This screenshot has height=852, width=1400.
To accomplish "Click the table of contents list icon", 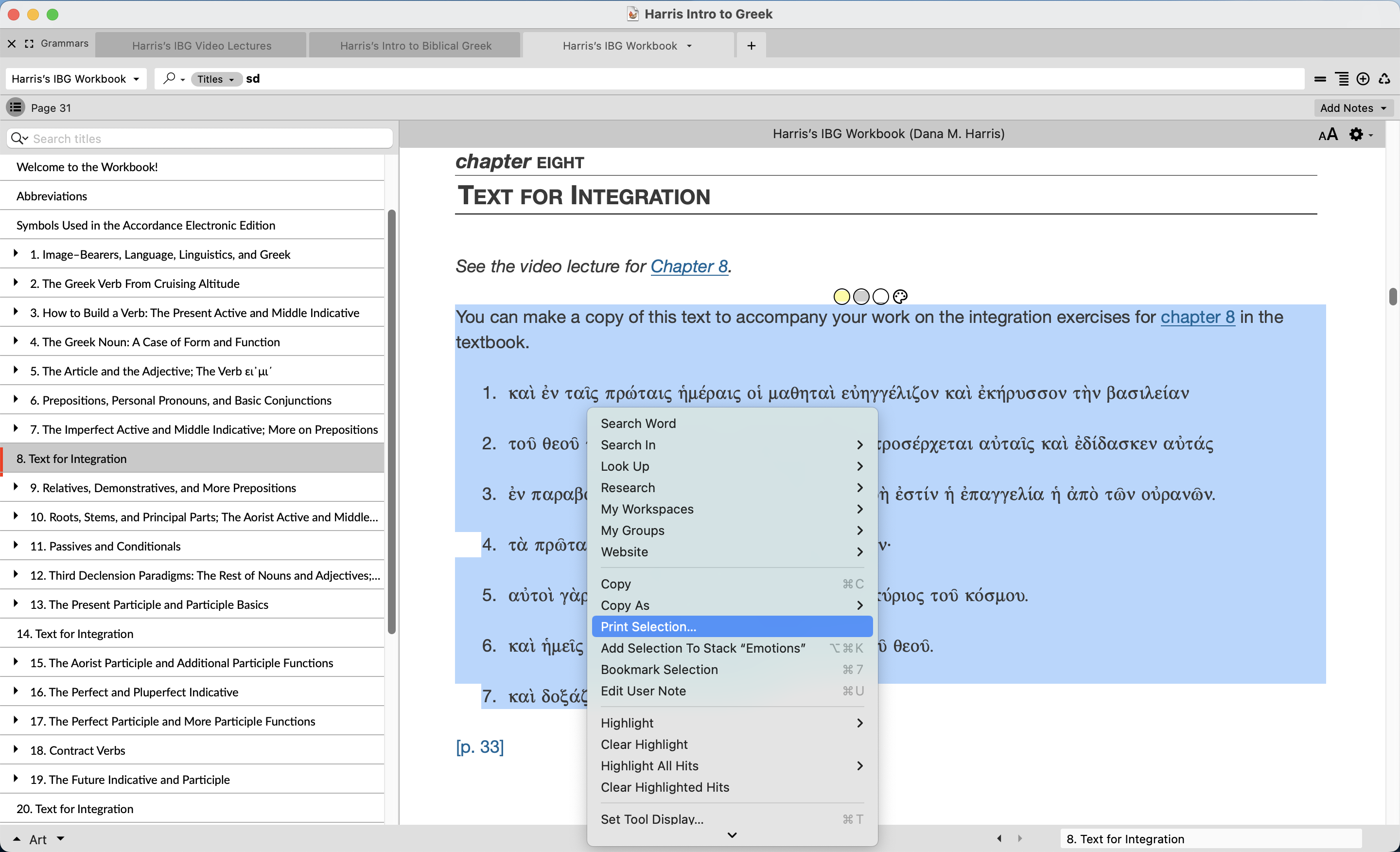I will click(16, 107).
